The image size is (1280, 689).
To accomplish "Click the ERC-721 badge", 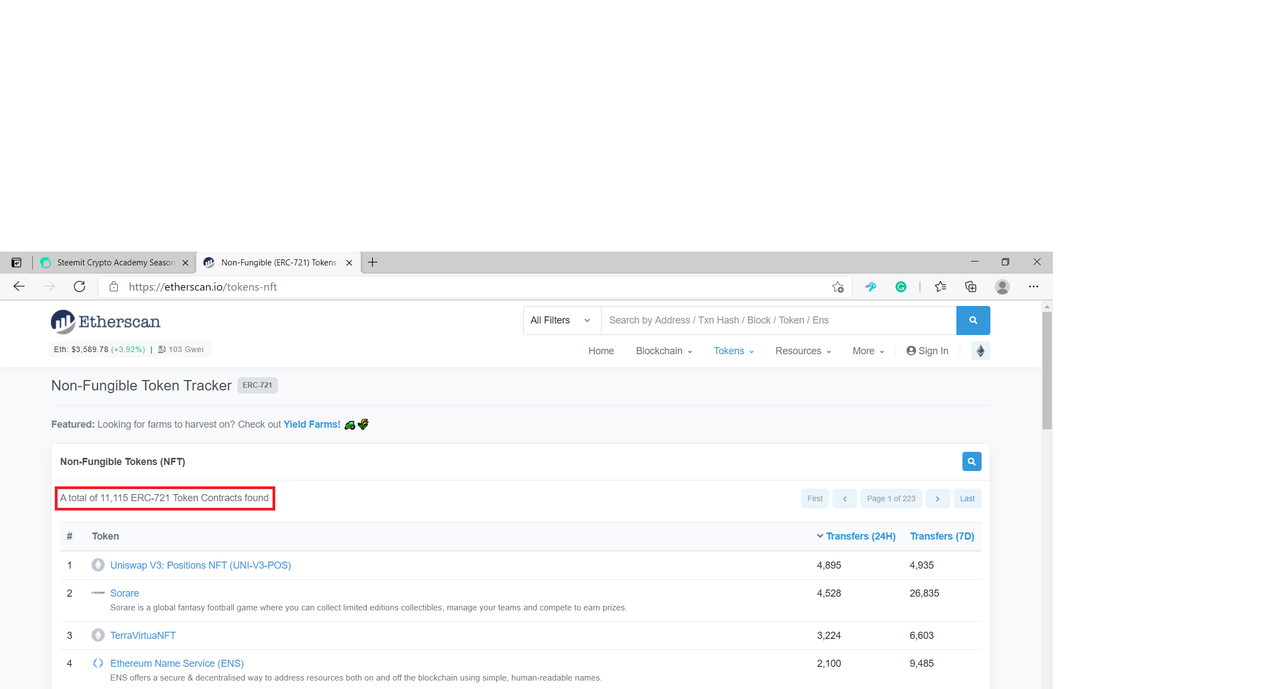I will pyautogui.click(x=258, y=385).
